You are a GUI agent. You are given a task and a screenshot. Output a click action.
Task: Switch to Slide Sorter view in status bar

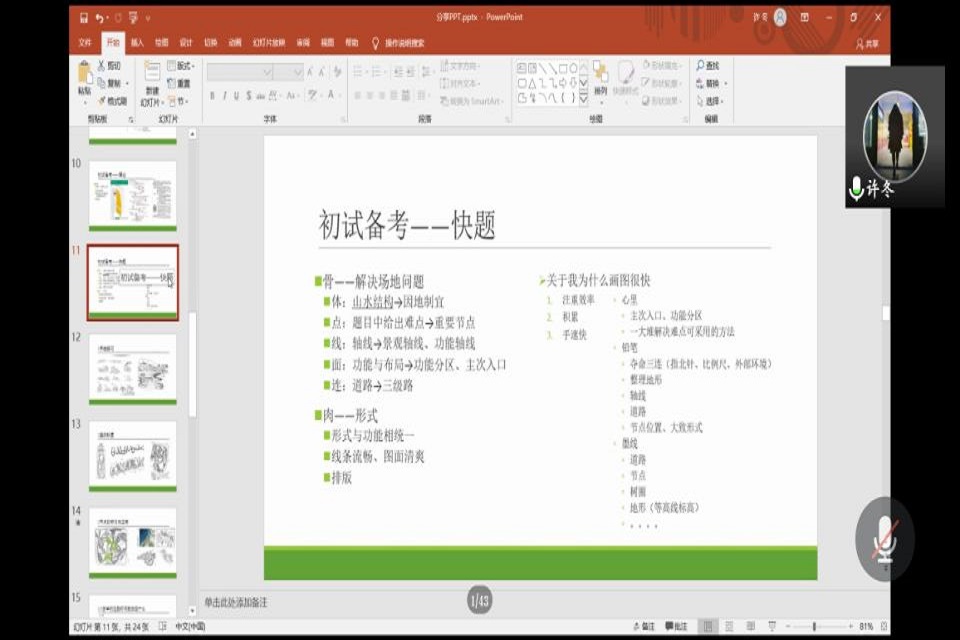click(x=729, y=626)
